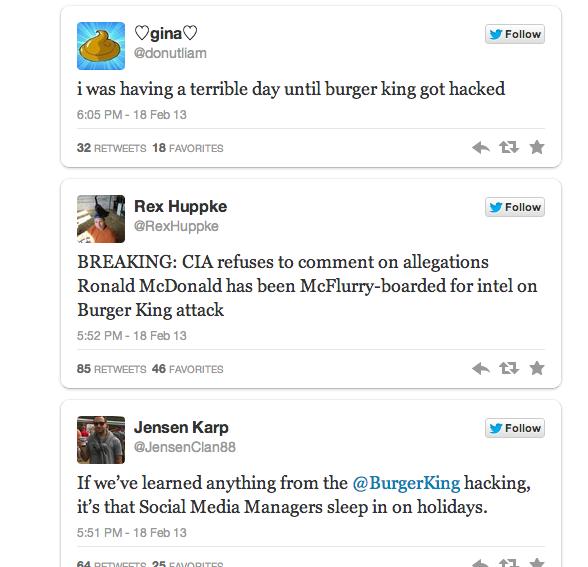The height and width of the screenshot is (567, 588).
Task: Open the @BurgerKing mention link
Action: pyautogui.click(x=406, y=483)
